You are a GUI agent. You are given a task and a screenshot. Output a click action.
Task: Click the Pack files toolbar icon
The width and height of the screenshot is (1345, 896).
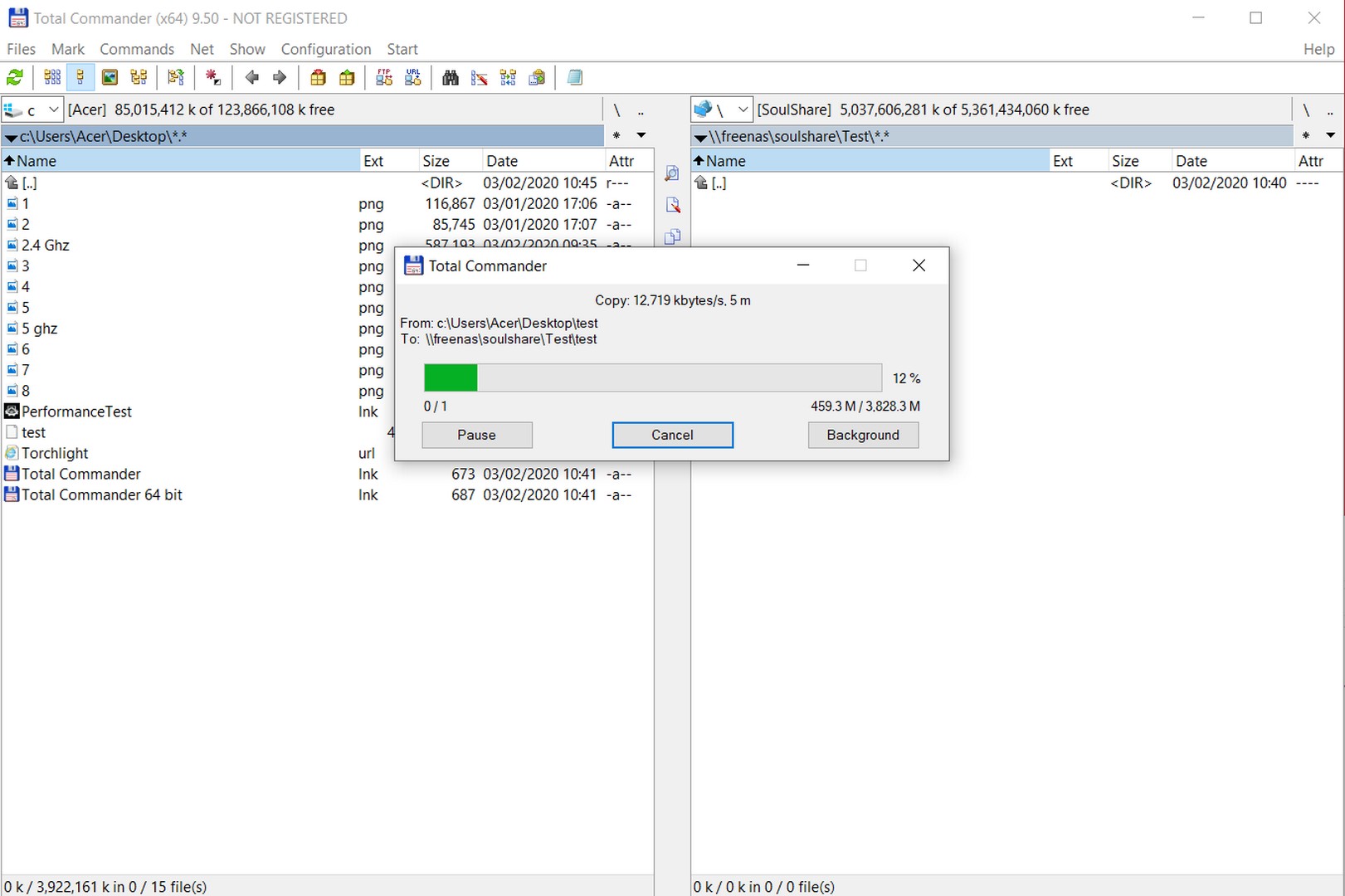point(318,77)
